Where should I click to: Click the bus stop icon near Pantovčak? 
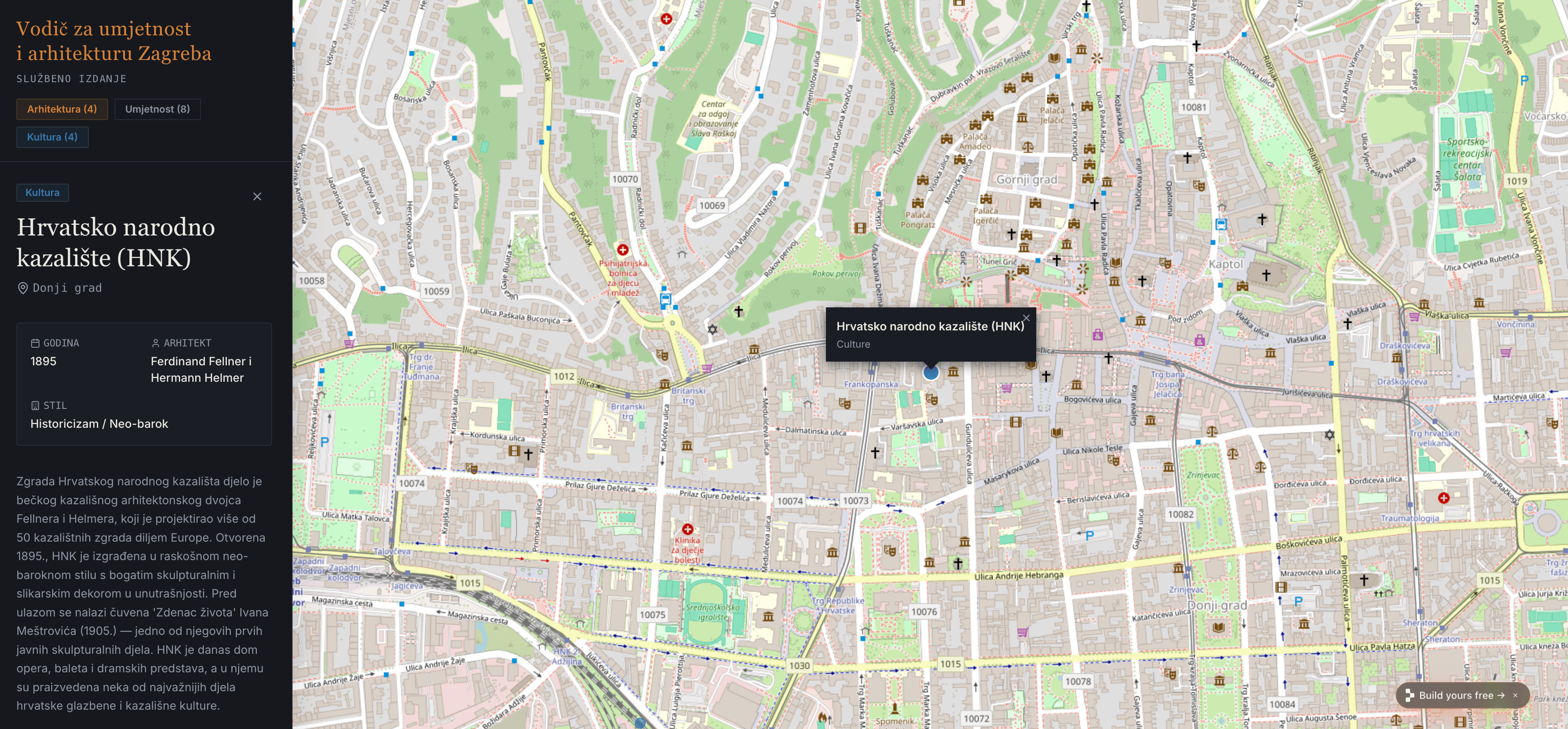(x=665, y=299)
